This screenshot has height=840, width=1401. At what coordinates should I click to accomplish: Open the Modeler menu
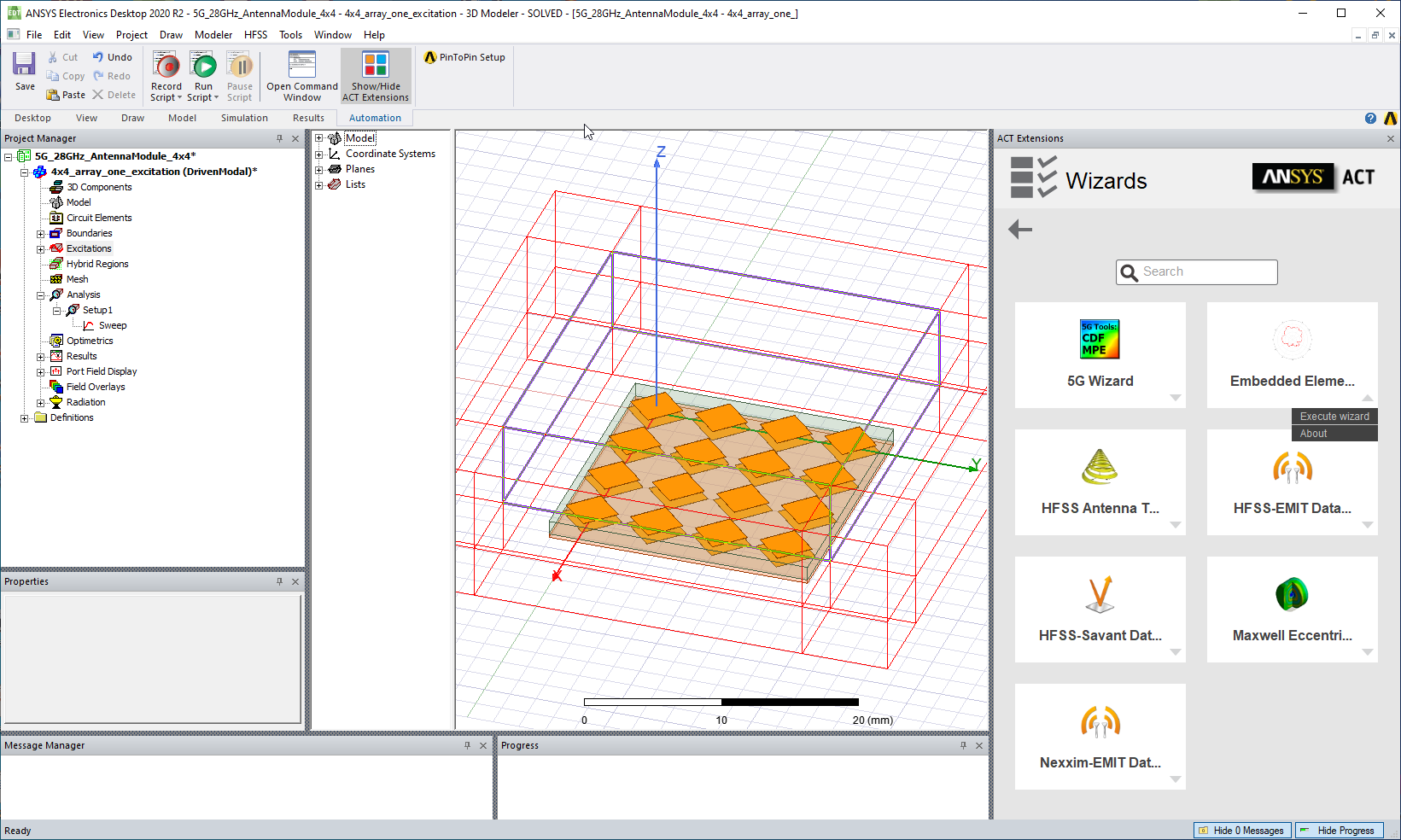tap(213, 35)
